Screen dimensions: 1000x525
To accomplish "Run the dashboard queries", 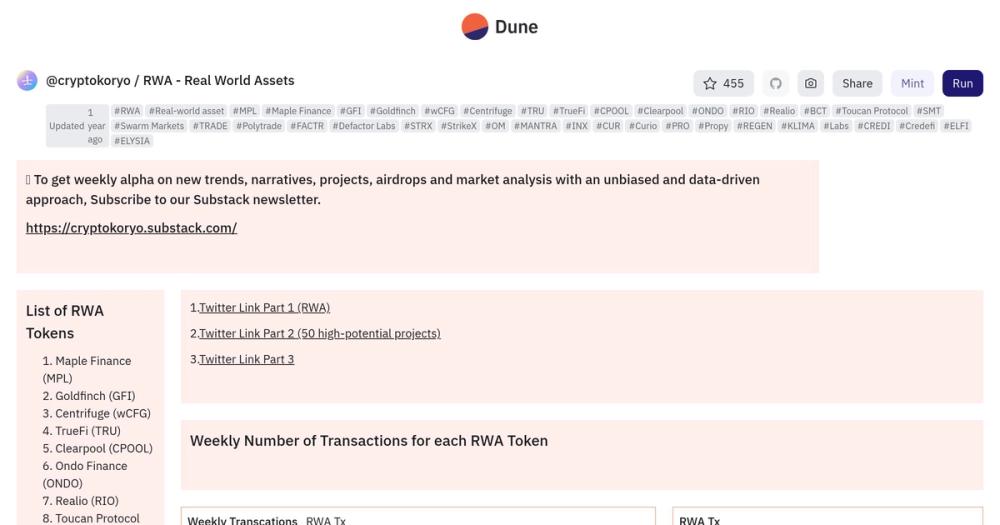I will tap(962, 84).
